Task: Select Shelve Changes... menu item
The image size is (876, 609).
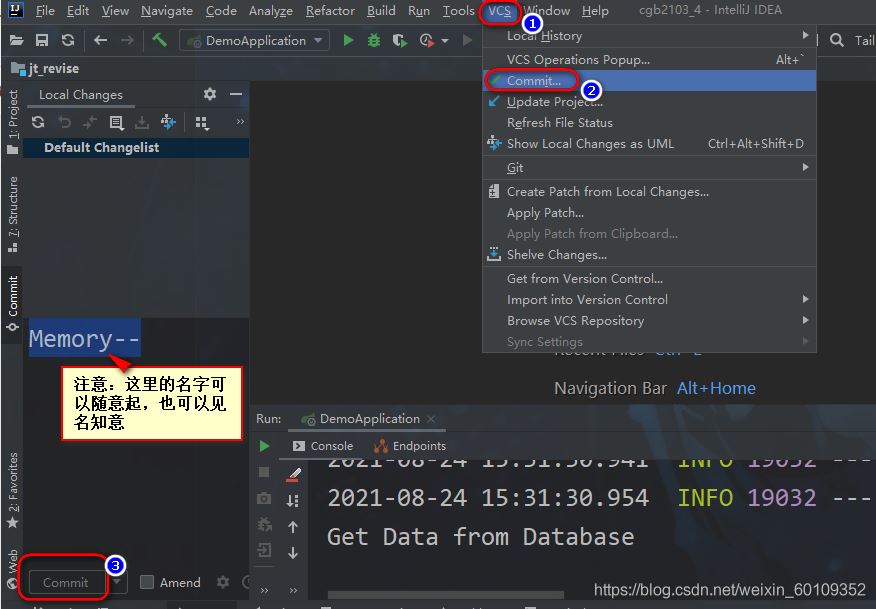Action: pyautogui.click(x=649, y=255)
